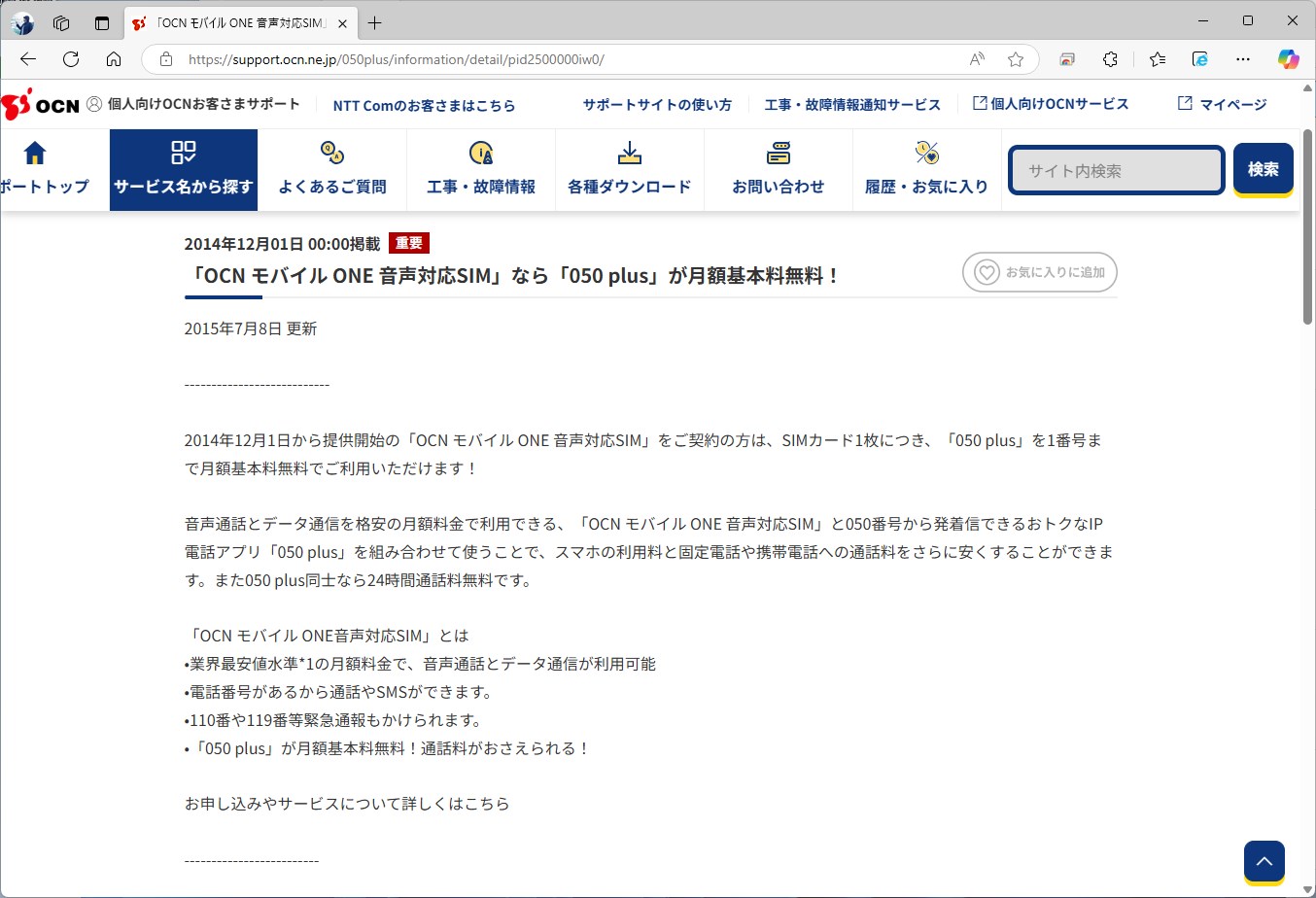This screenshot has height=898, width=1316.
Task: Open tab actions menu icon
Action: pos(102,22)
